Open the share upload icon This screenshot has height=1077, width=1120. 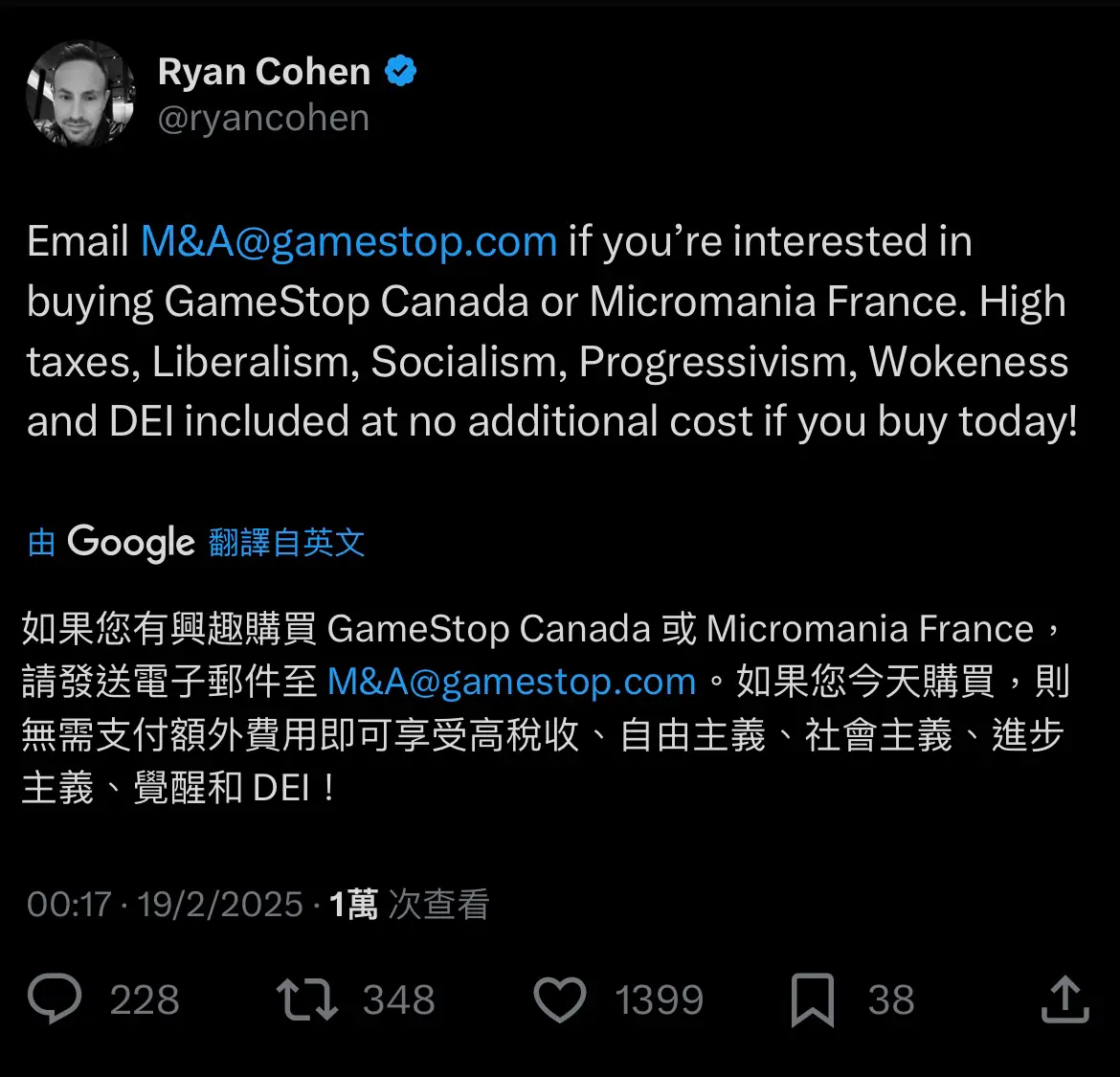(x=1065, y=999)
